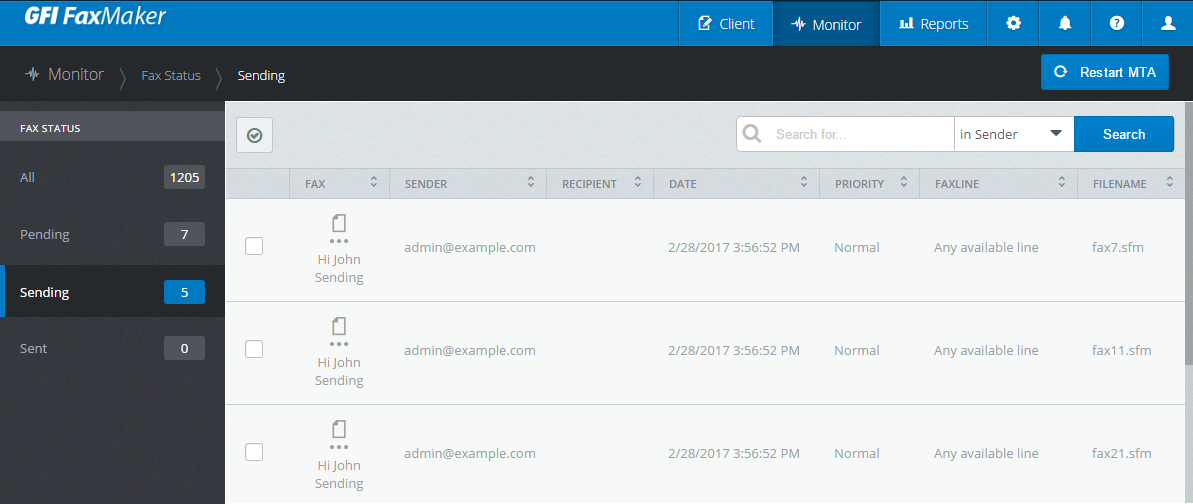Sort by the Priority column arrows
Screen dimensions: 1193x504
click(x=904, y=183)
